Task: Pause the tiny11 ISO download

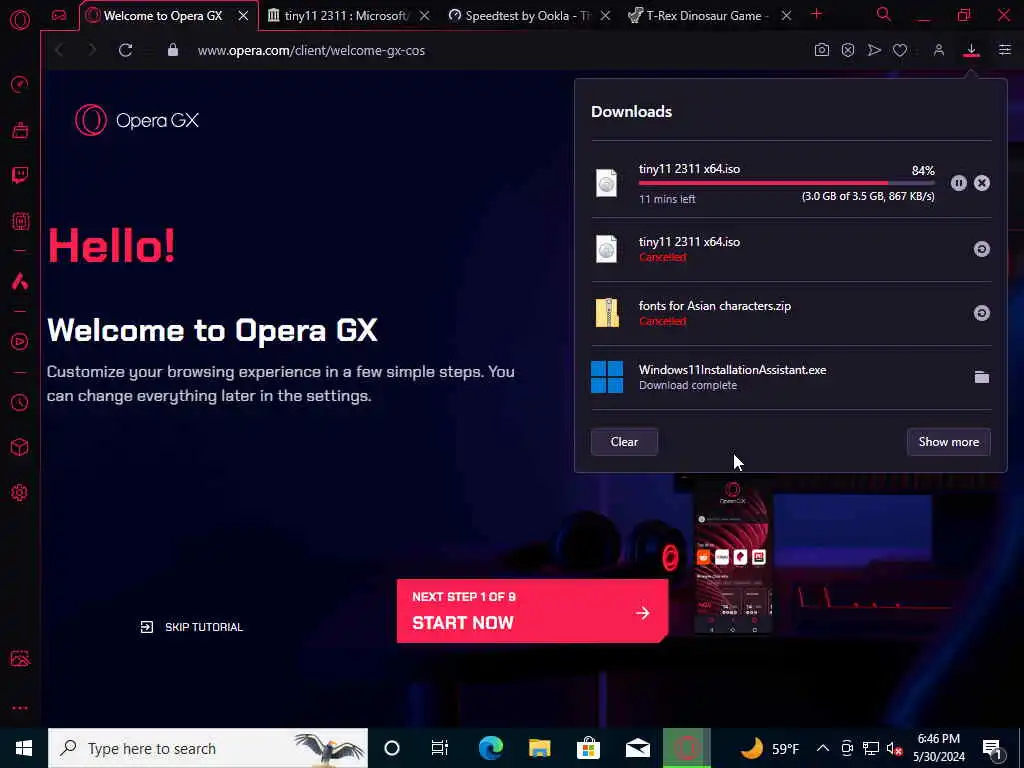Action: 958,183
